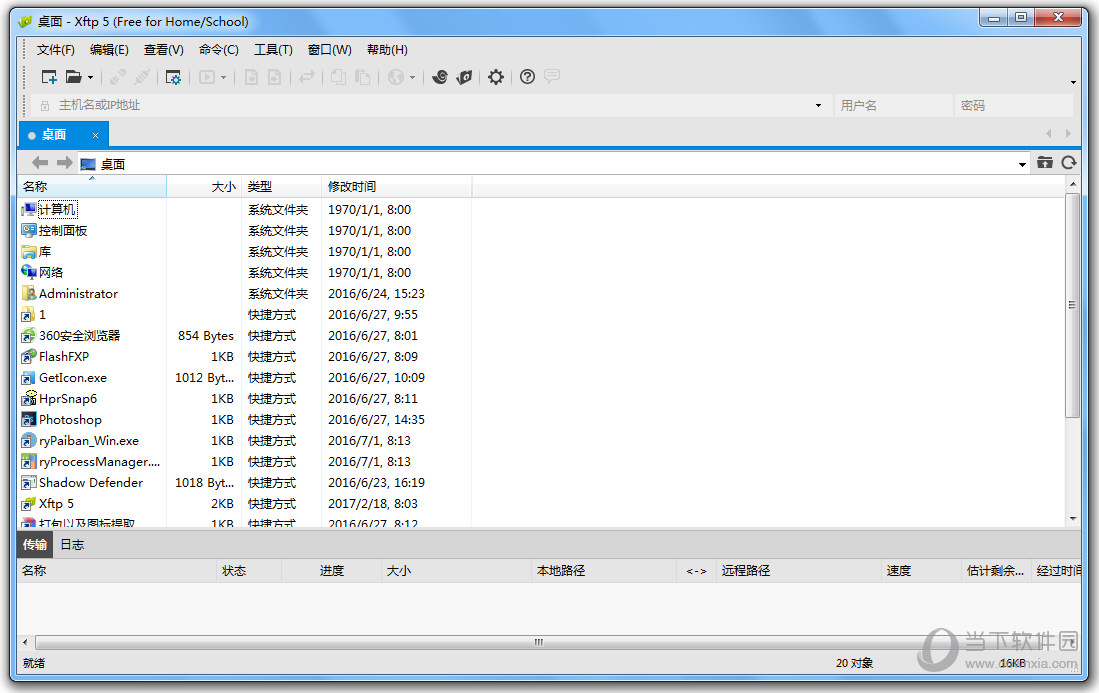
Task: Focus the 主机名或IP地址 address field
Action: coord(421,105)
